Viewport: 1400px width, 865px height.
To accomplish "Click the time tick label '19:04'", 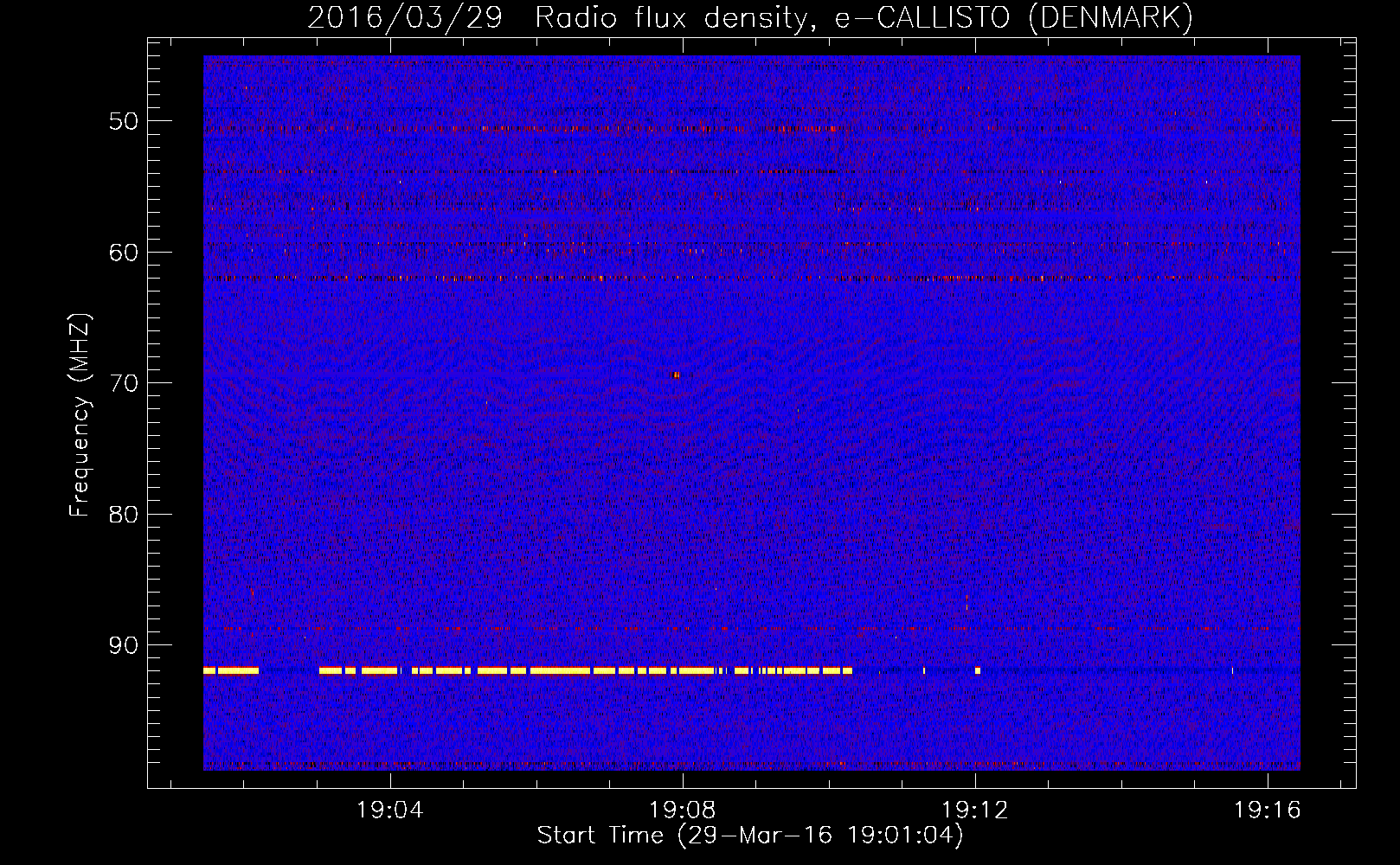I will [390, 811].
